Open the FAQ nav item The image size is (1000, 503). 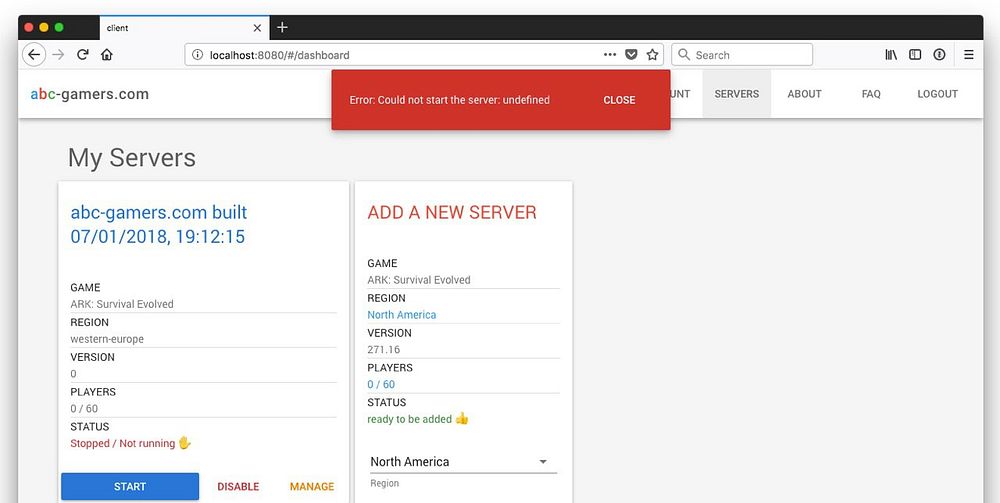click(871, 94)
